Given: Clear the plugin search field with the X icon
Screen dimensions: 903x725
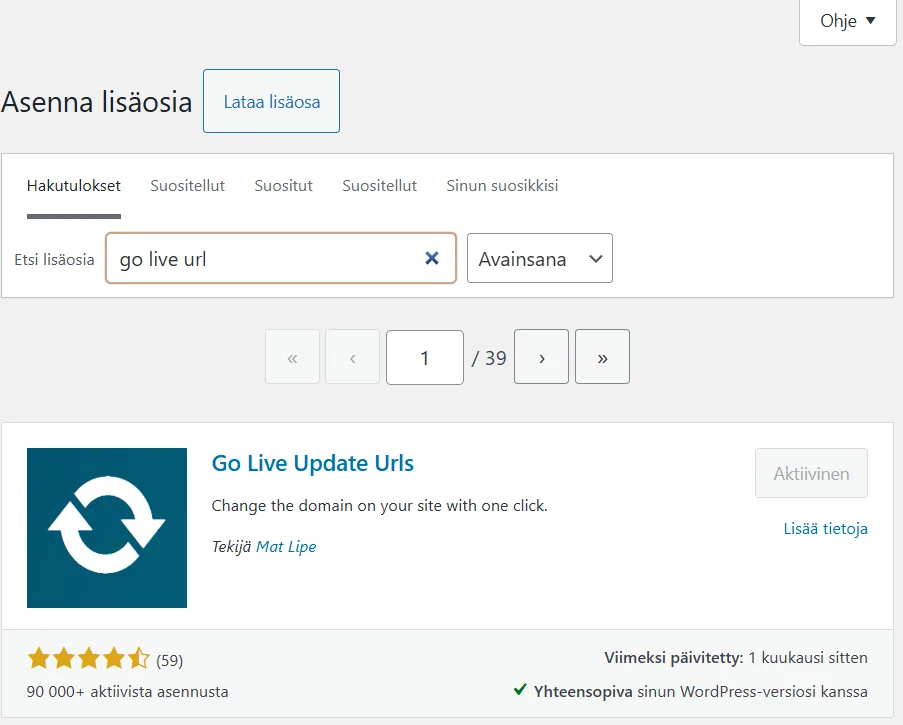Looking at the screenshot, I should pyautogui.click(x=432, y=259).
